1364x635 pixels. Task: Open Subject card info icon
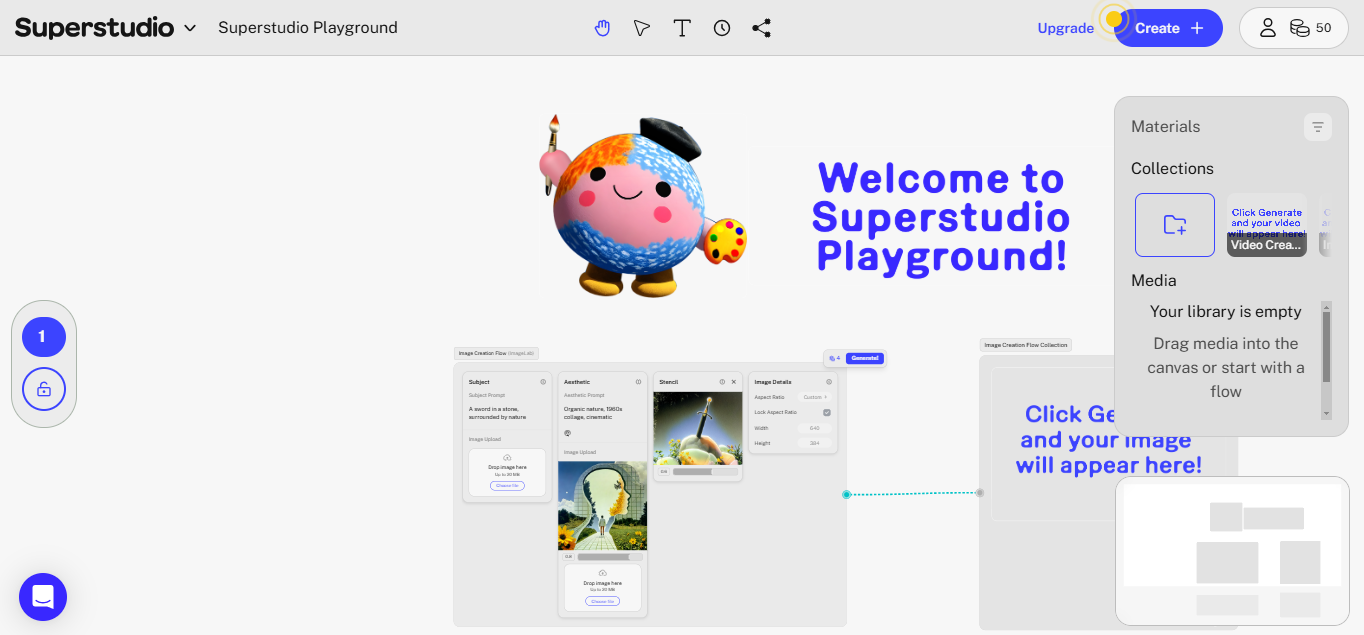point(543,382)
